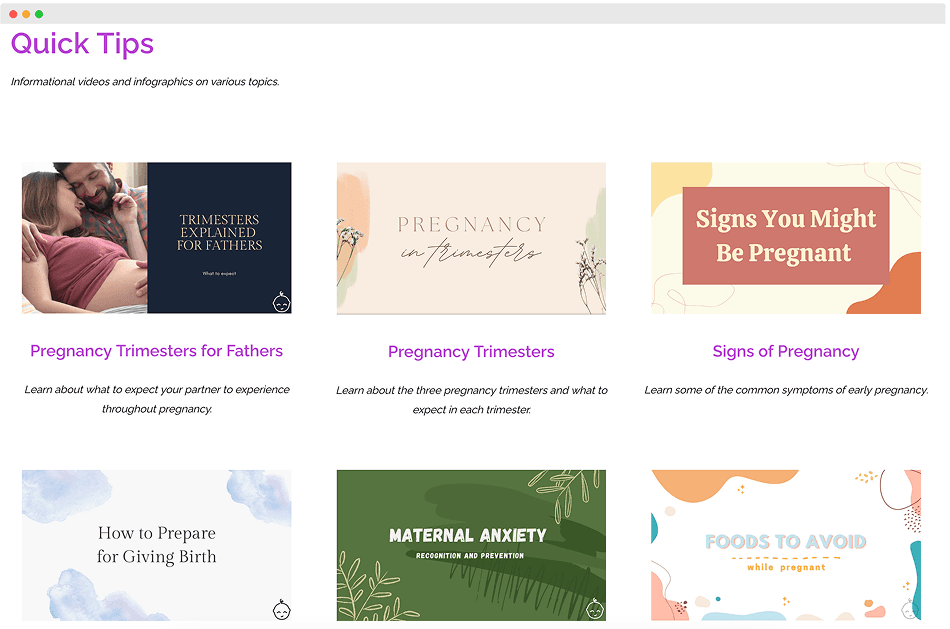Click the early pregnancy symptoms description text
The image size is (950, 629).
pyautogui.click(x=786, y=390)
